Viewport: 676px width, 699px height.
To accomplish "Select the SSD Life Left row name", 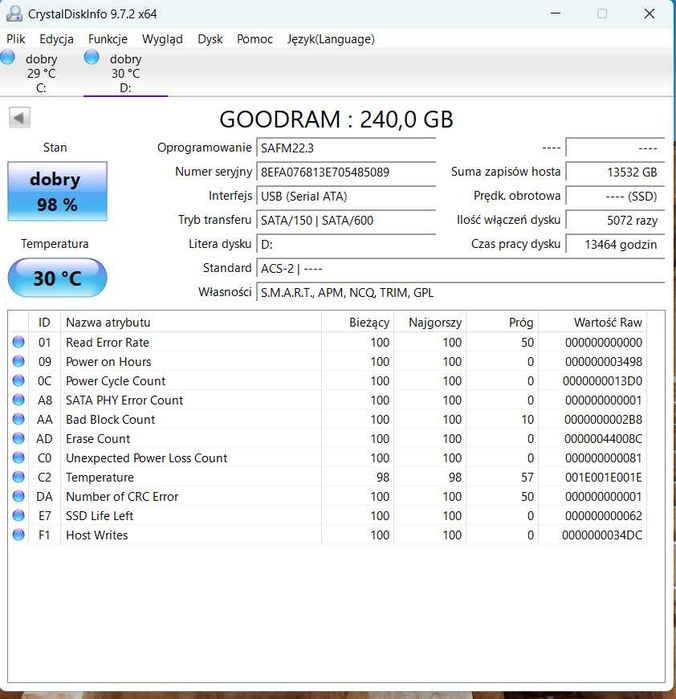I will (99, 516).
